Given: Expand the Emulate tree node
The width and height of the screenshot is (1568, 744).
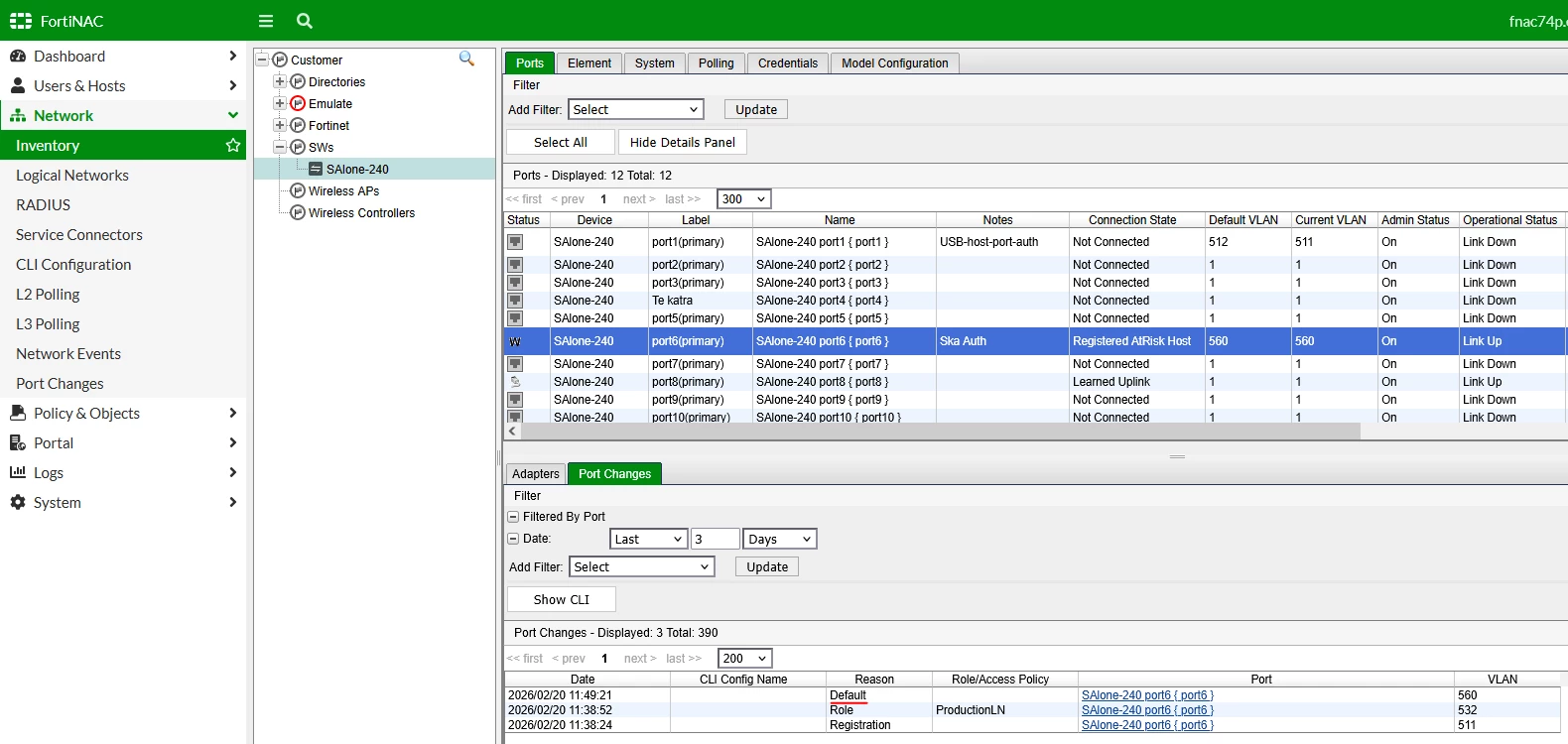Looking at the screenshot, I should tap(280, 104).
